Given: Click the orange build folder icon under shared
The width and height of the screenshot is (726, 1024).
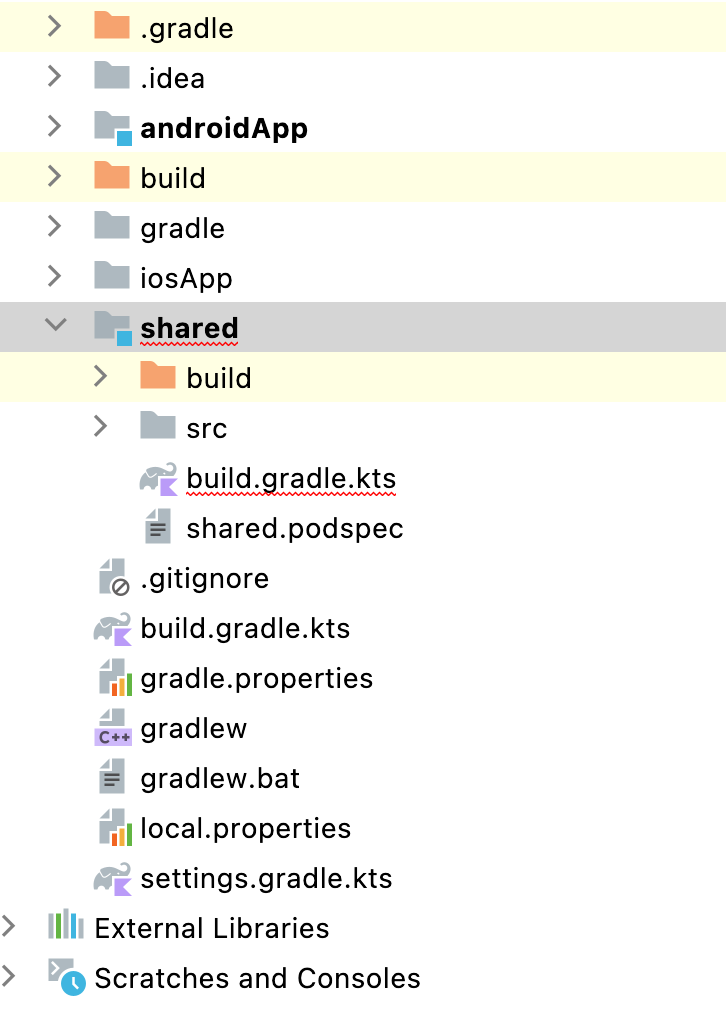Looking at the screenshot, I should click(157, 375).
